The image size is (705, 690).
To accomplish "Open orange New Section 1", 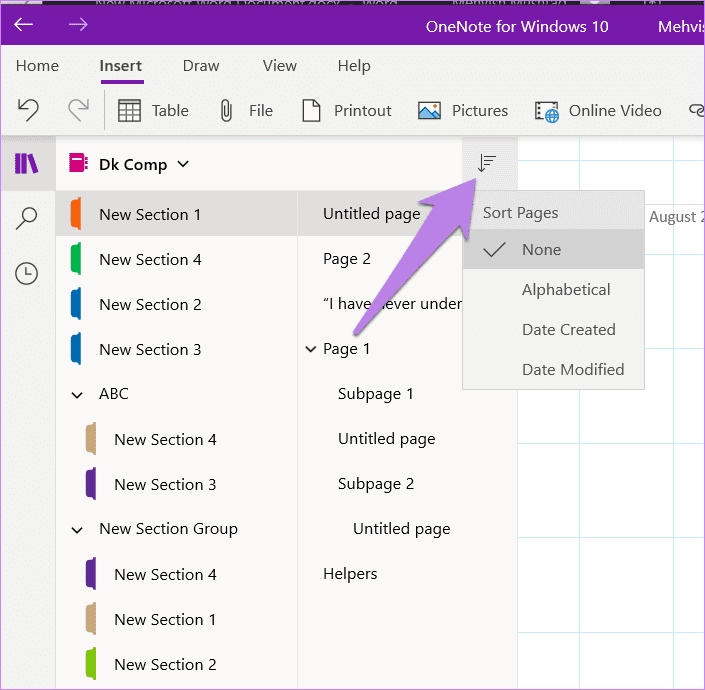I will [x=176, y=214].
